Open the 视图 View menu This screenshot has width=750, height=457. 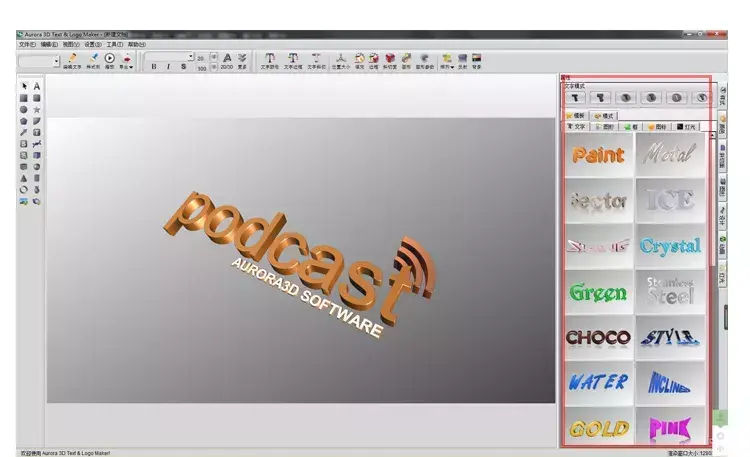71,45
